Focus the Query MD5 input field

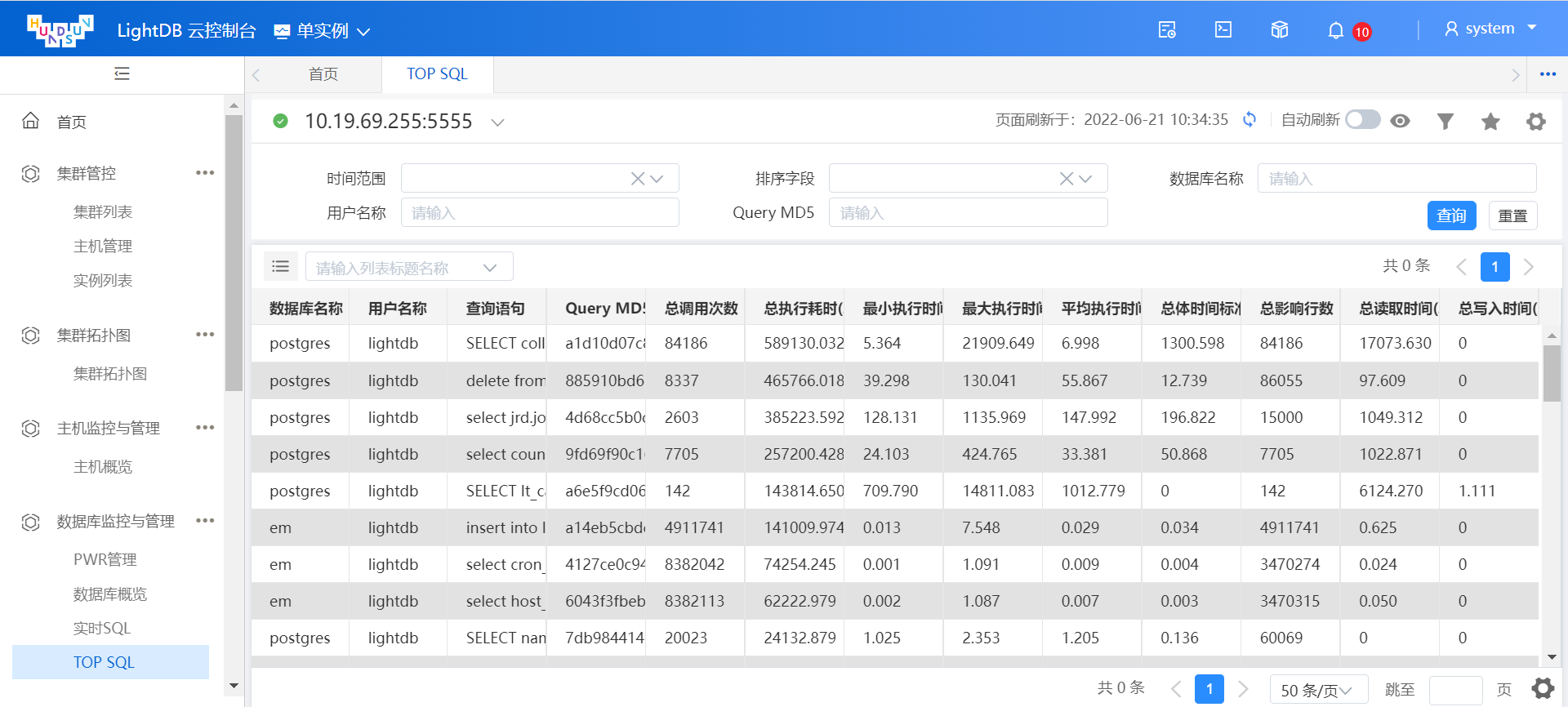[x=969, y=212]
